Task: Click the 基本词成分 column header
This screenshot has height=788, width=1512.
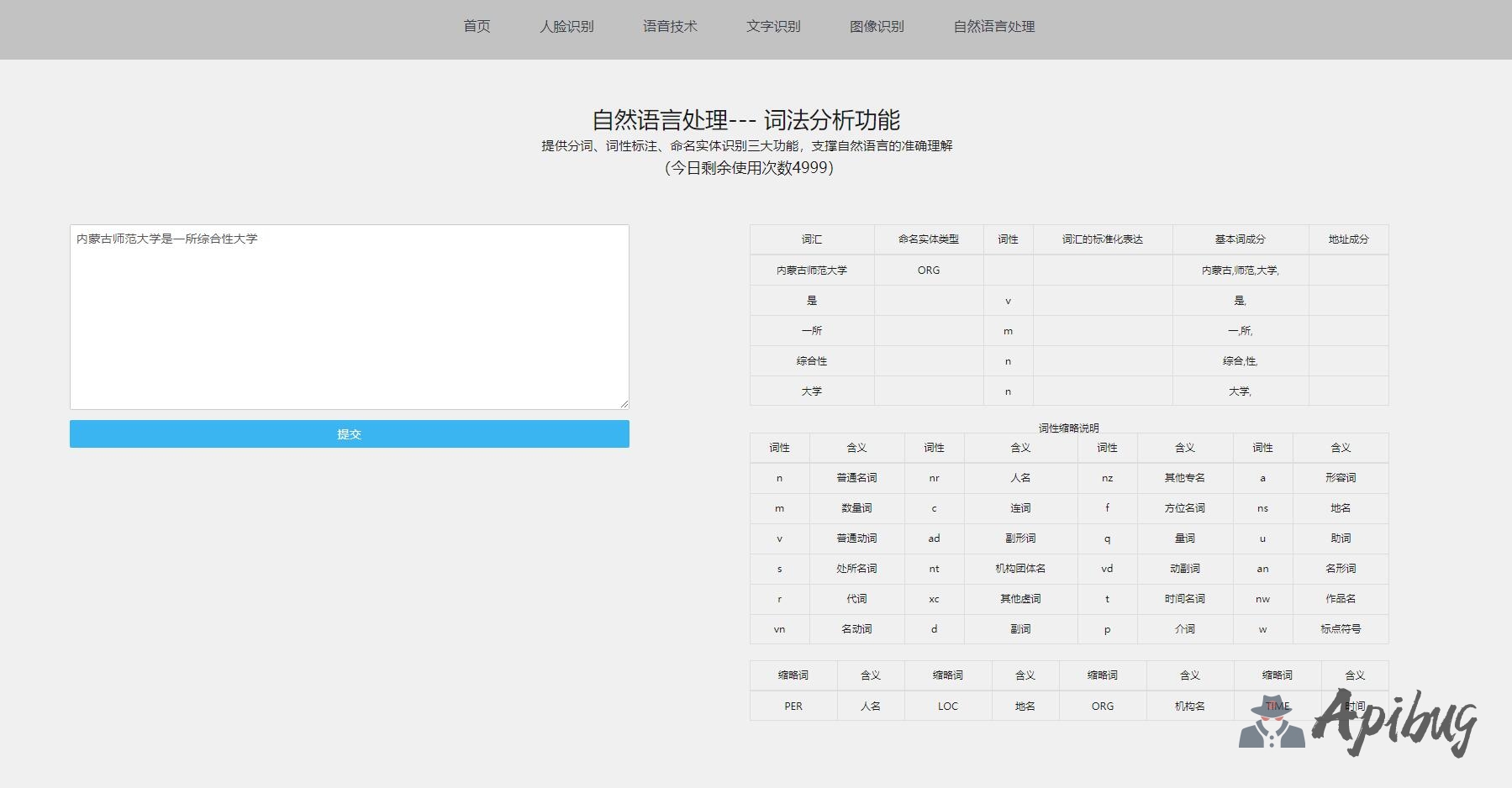Action: 1240,239
